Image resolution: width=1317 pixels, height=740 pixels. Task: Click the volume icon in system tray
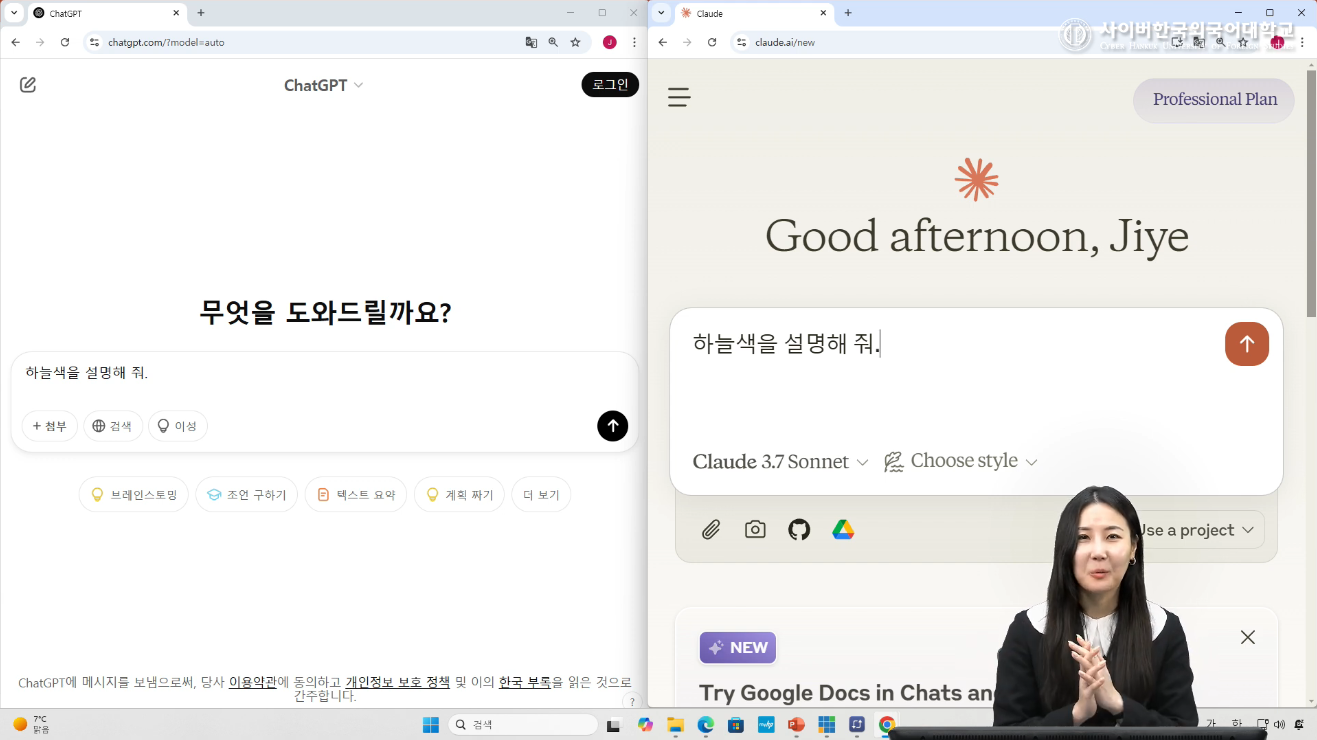[x=1279, y=724]
